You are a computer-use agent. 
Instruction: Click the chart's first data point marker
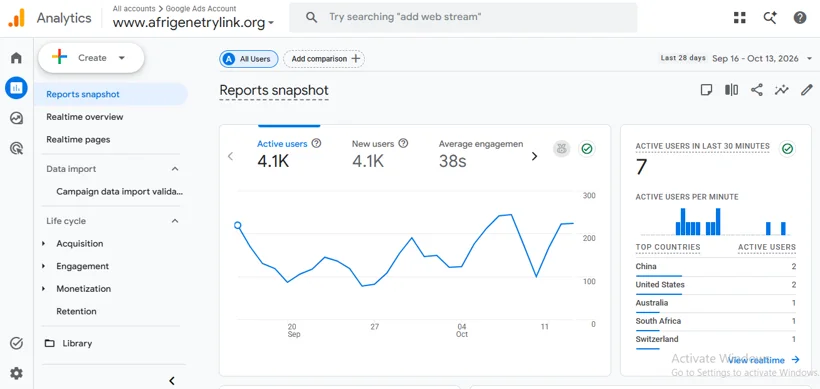[237, 225]
